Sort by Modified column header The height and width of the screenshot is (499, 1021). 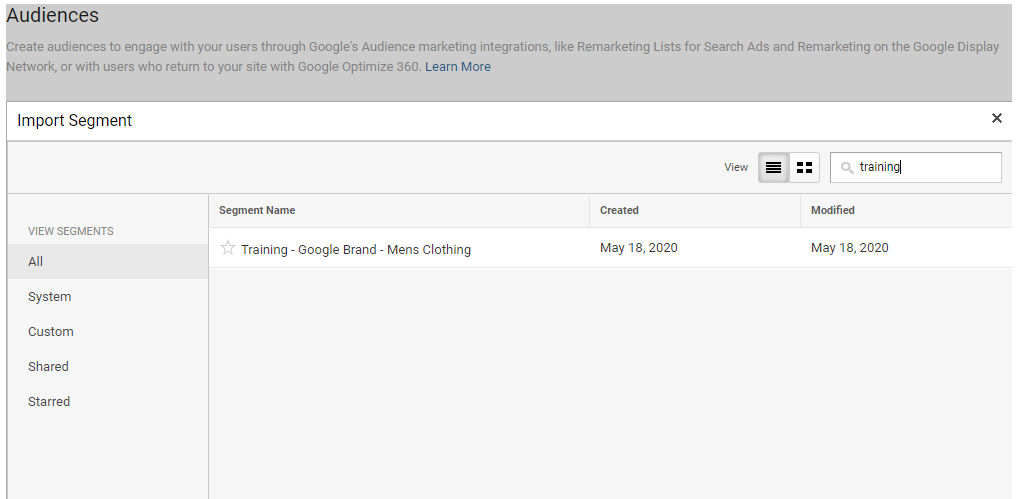pos(832,210)
